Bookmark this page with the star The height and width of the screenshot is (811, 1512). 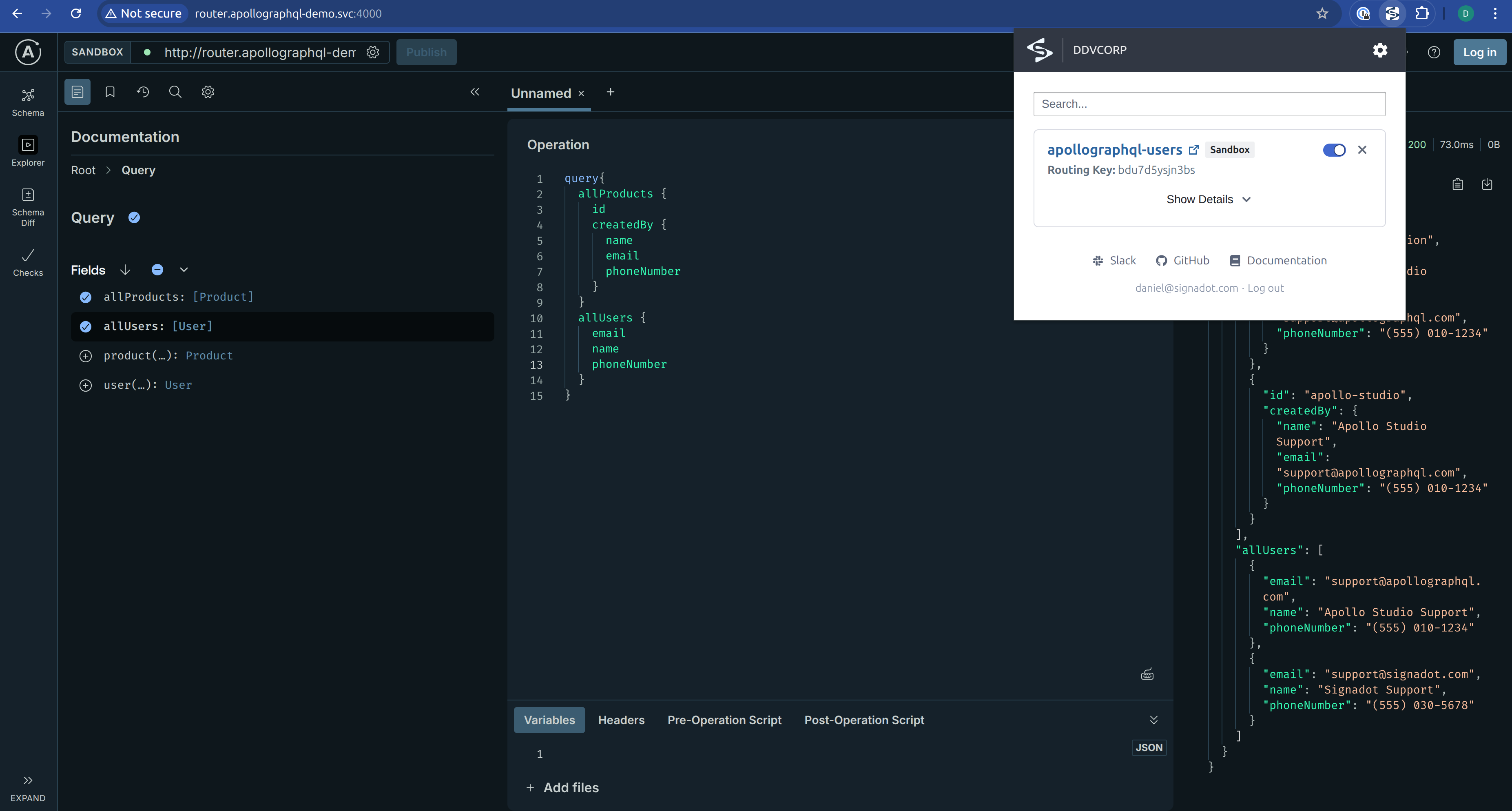point(1322,13)
